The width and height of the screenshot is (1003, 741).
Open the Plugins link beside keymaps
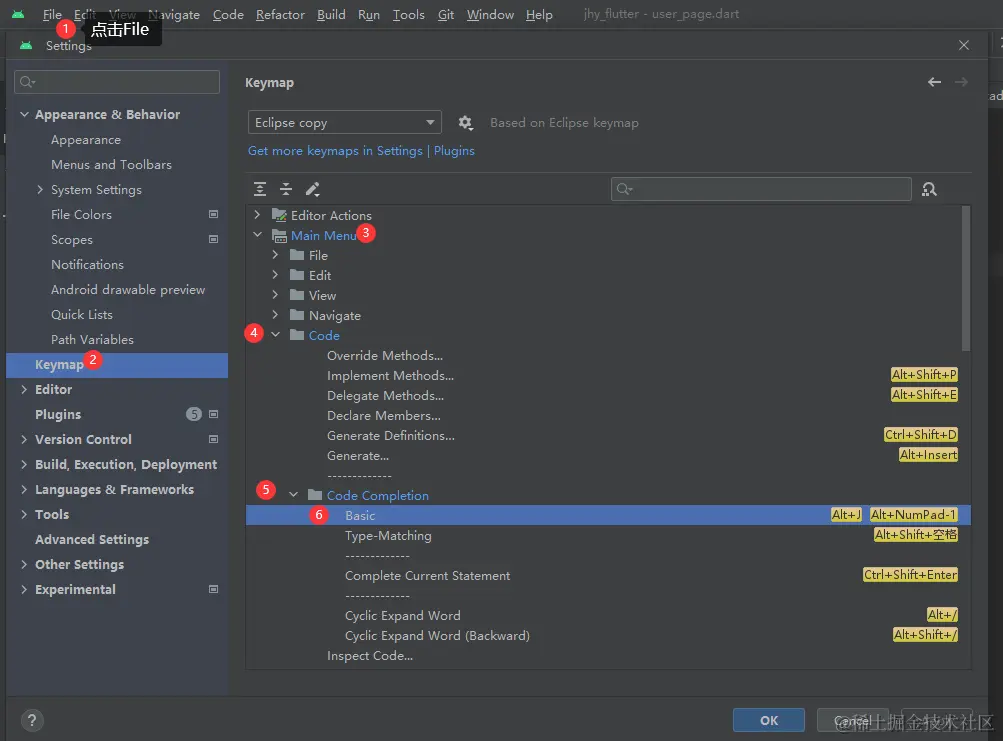pos(454,151)
